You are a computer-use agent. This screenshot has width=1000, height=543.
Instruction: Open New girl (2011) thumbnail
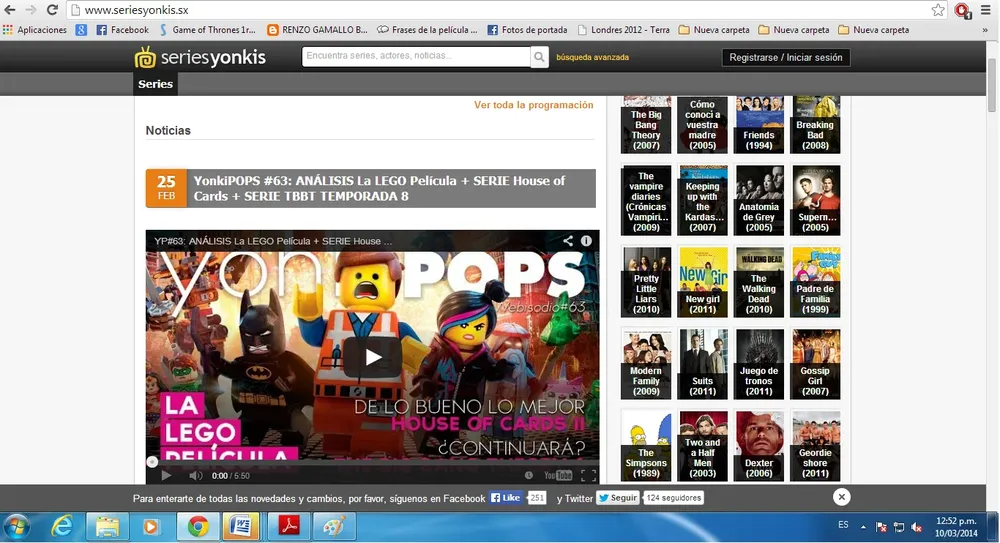pos(702,282)
